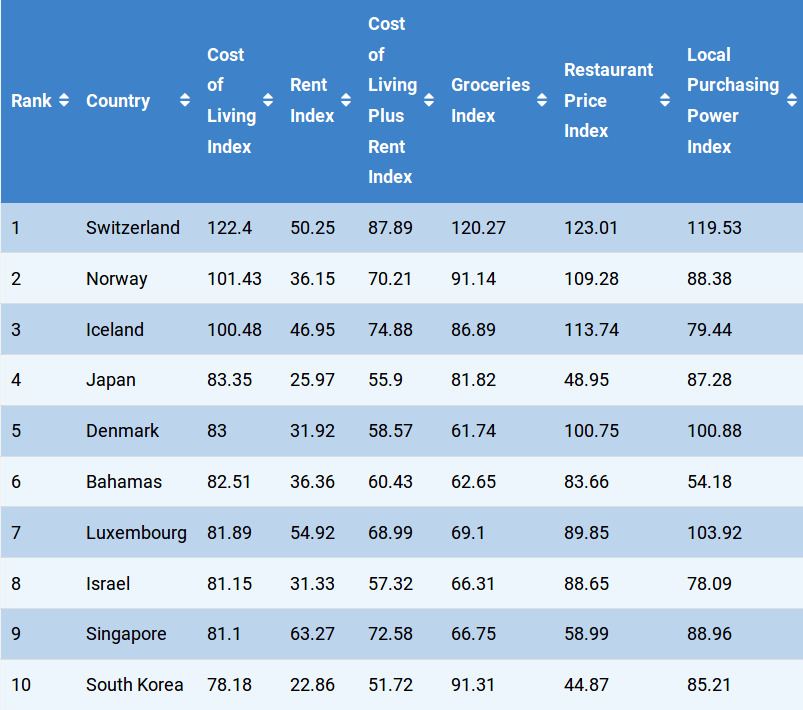Sort by Groceries Index arrow icon
Viewport: 803px width, 710px height.
pyautogui.click(x=542, y=101)
